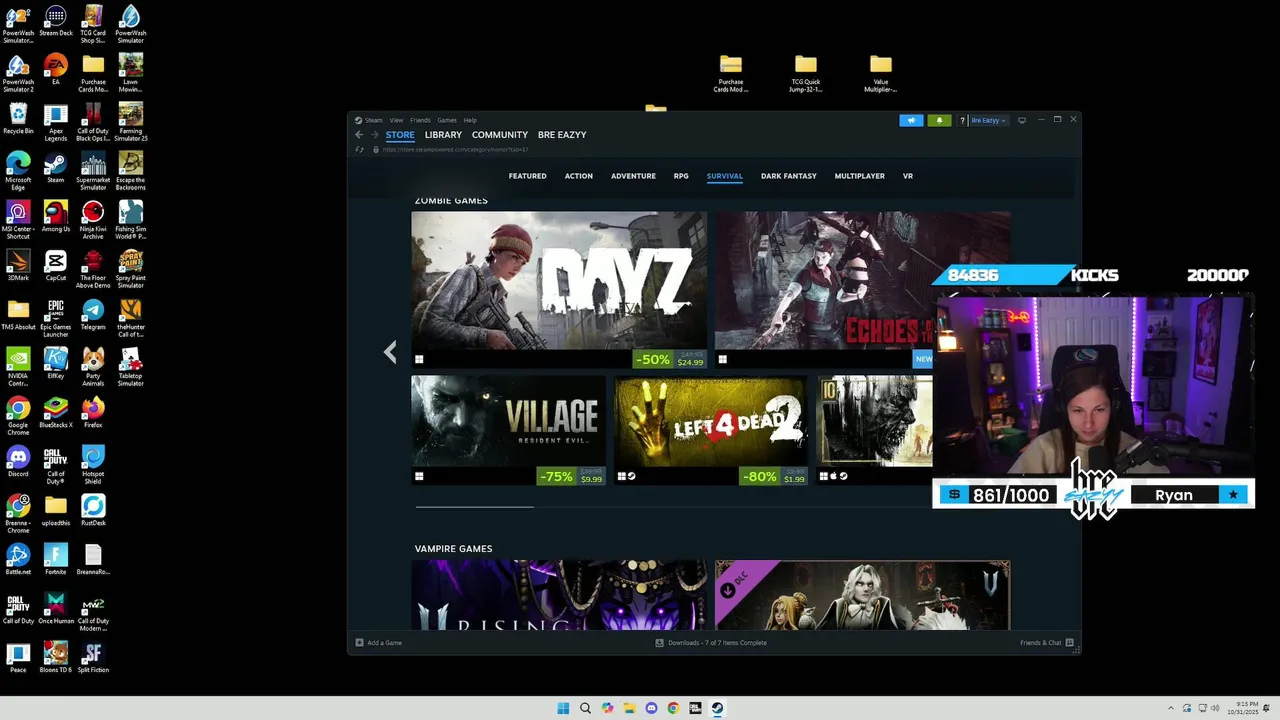The width and height of the screenshot is (1280, 720).
Task: Open EA app desktop shortcut
Action: pos(56,70)
